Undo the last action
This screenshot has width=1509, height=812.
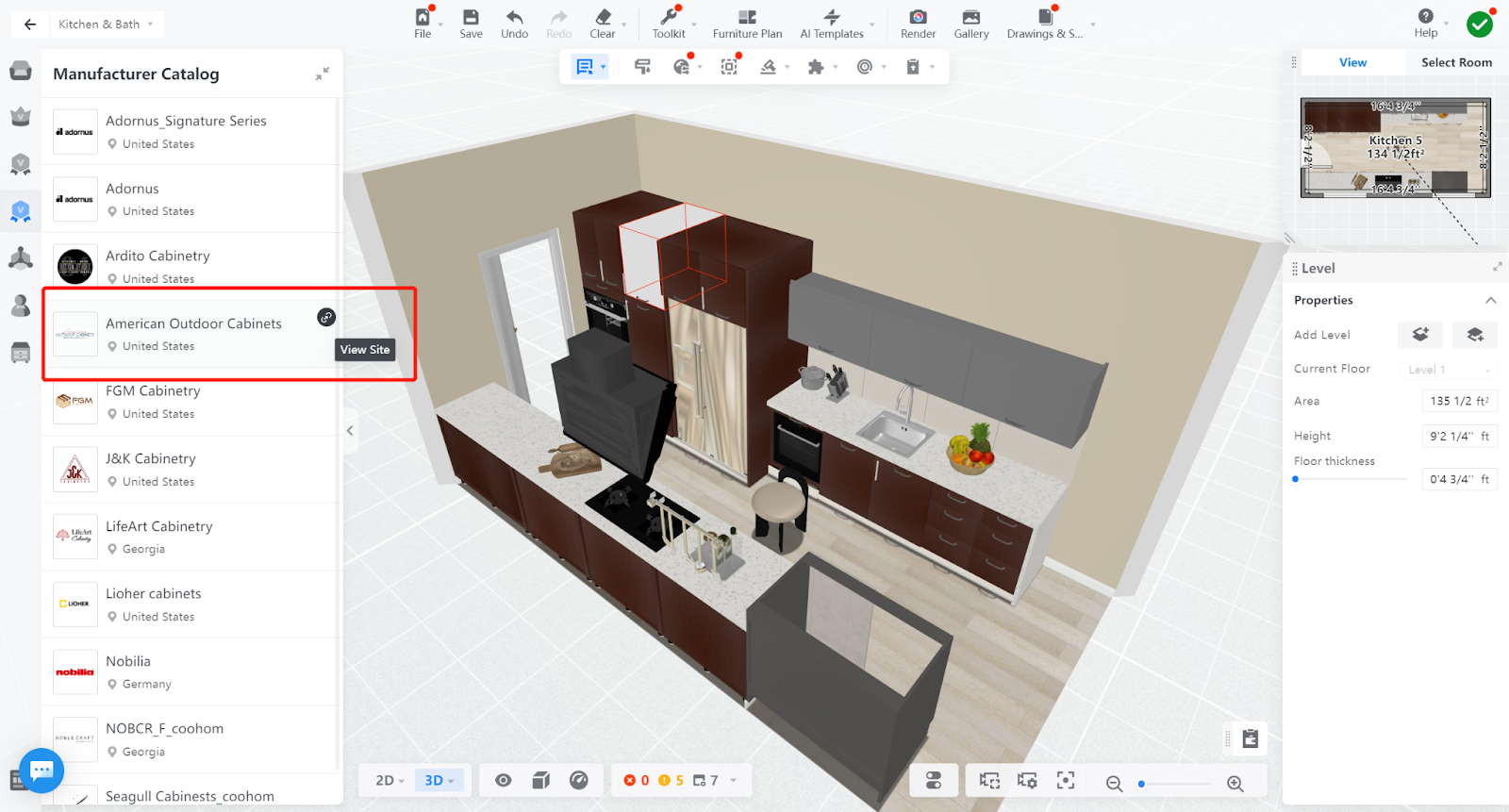tap(514, 24)
